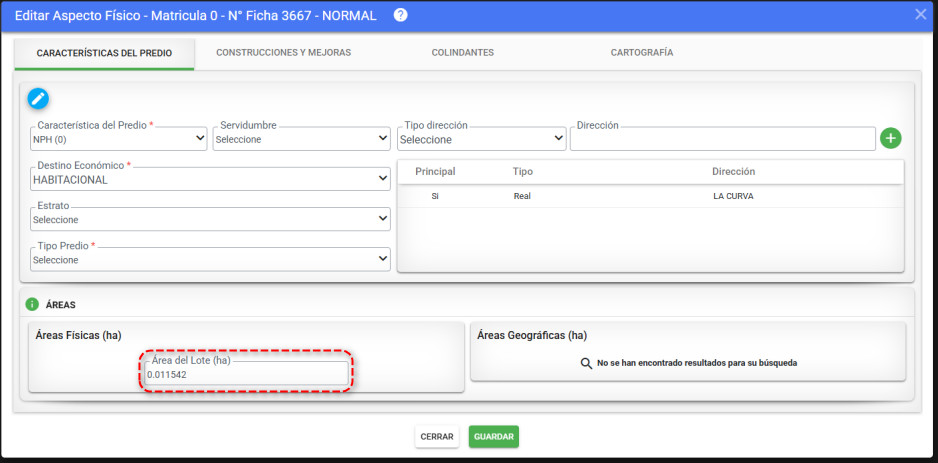The width and height of the screenshot is (938, 463).
Task: Click the green plus add address icon
Action: tap(891, 139)
